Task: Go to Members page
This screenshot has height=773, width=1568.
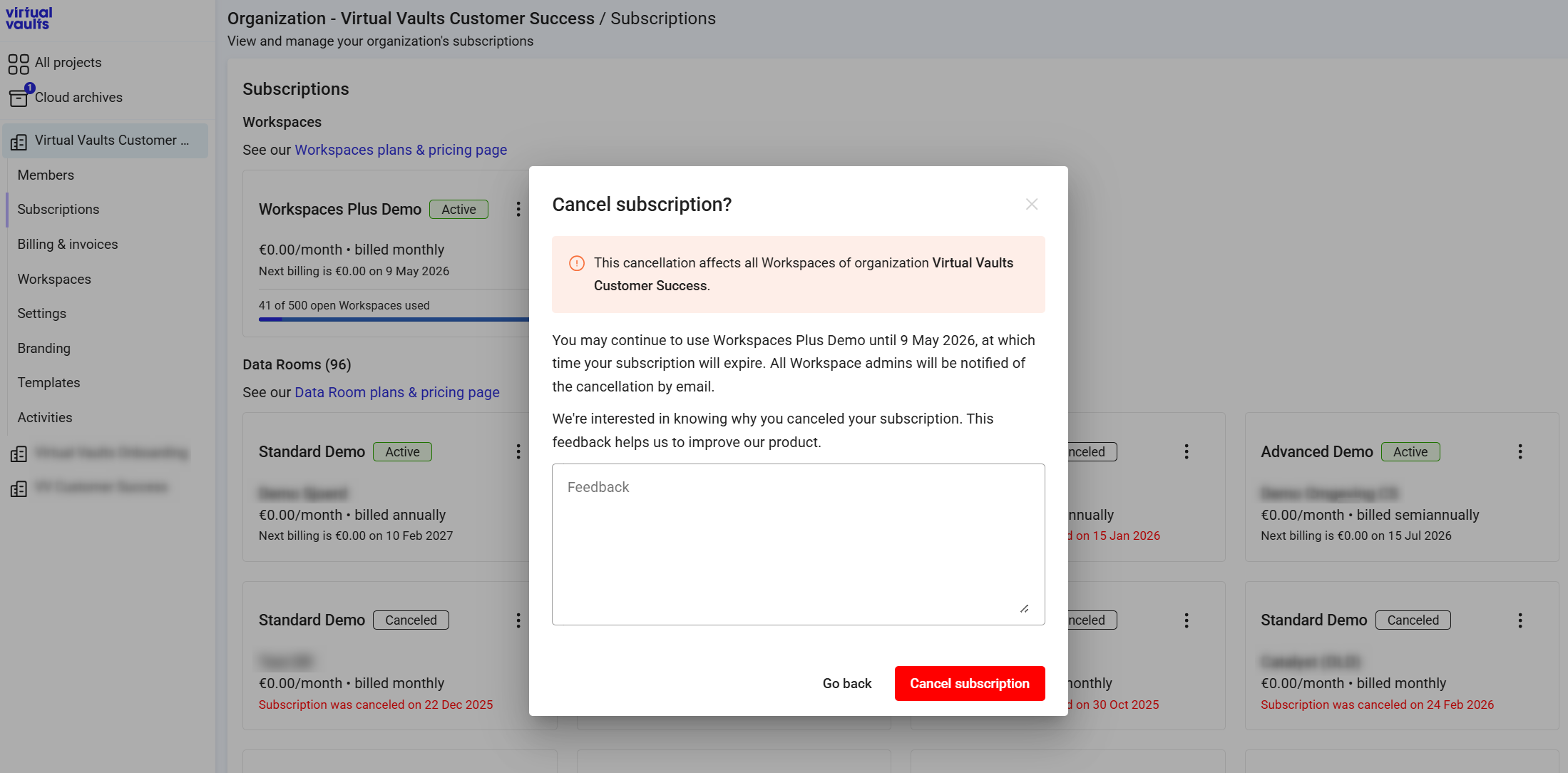Action: pos(46,175)
